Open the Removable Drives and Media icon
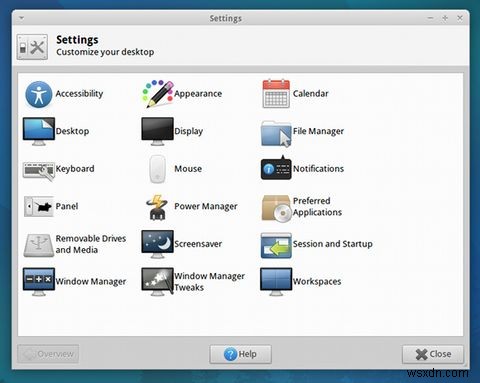 click(x=39, y=245)
